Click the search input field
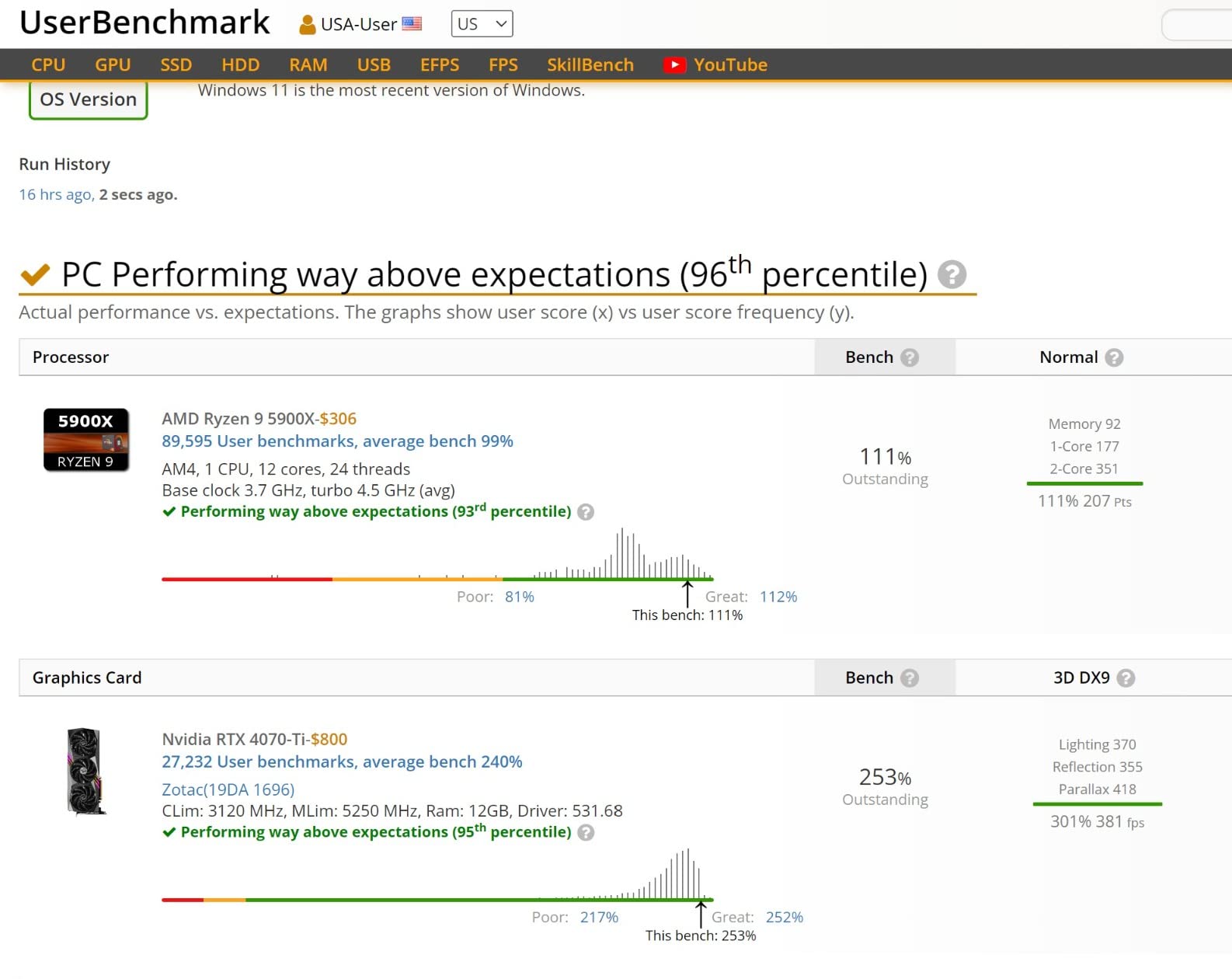Screen dimensions: 1232x979 point(1196,25)
